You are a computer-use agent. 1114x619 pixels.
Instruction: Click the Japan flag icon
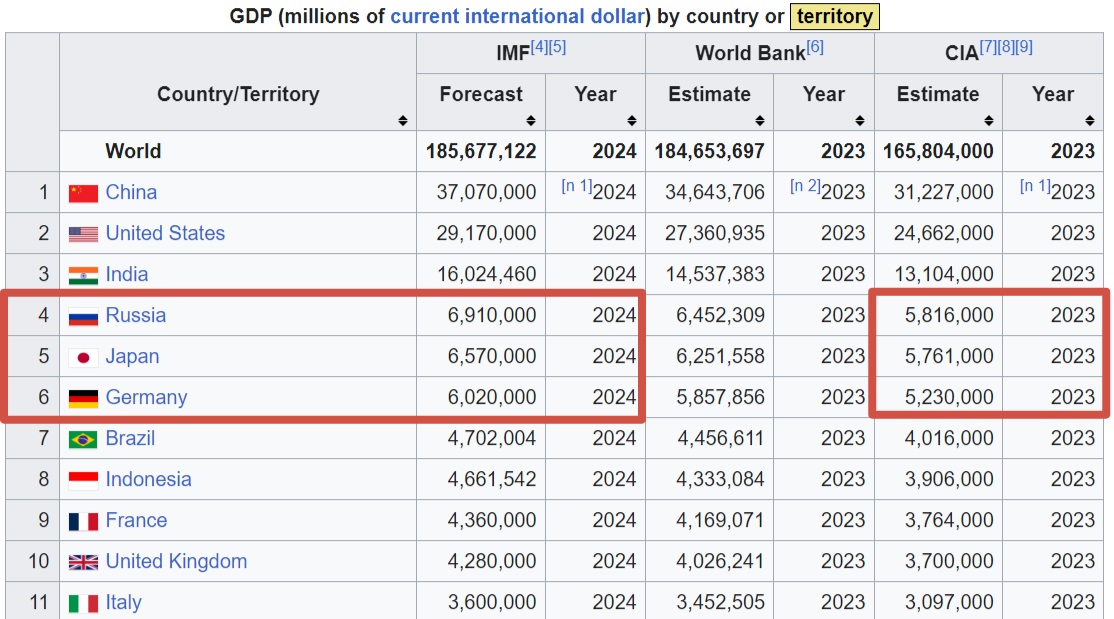coord(83,357)
